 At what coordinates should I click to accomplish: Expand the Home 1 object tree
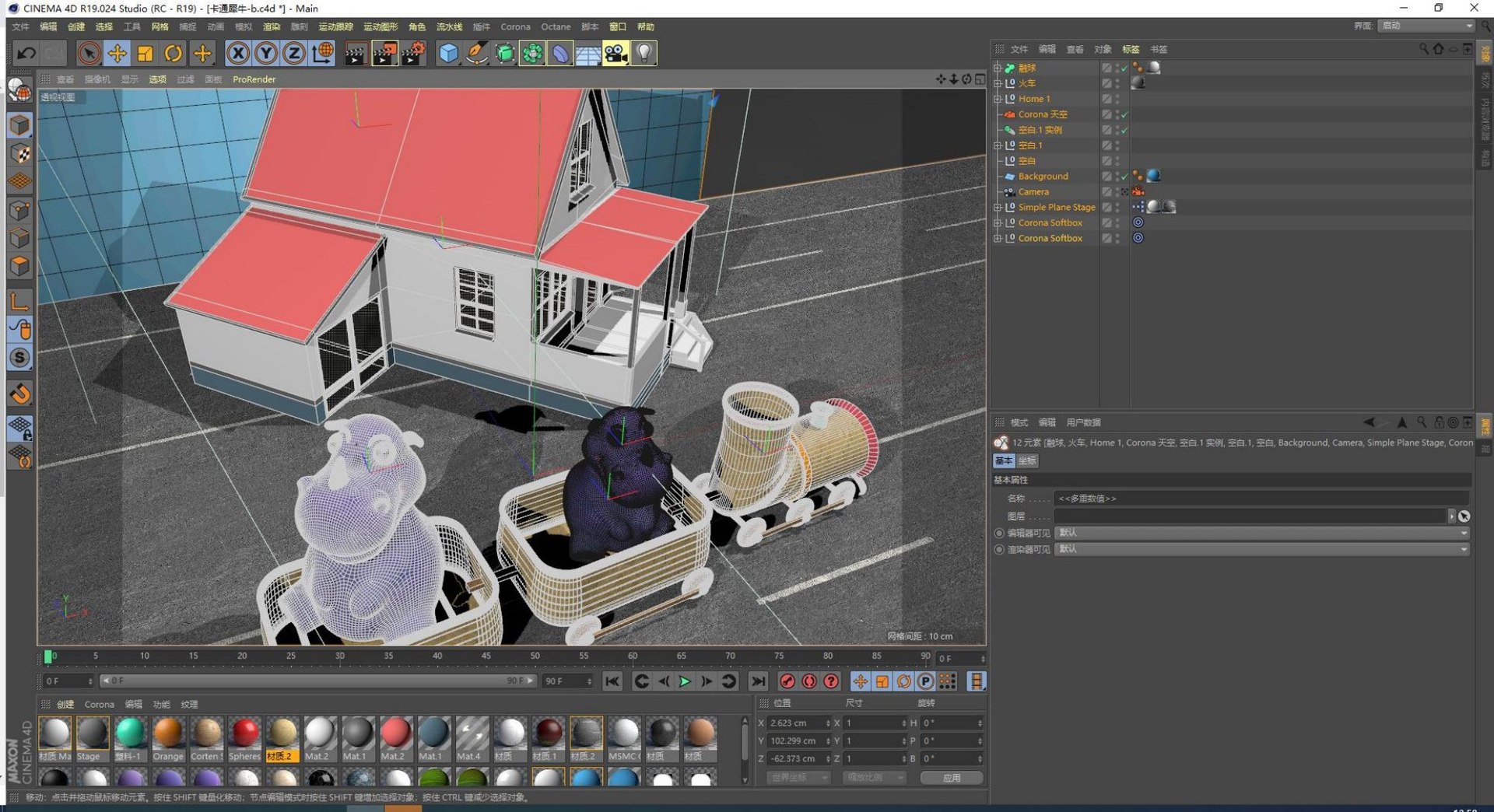[998, 99]
